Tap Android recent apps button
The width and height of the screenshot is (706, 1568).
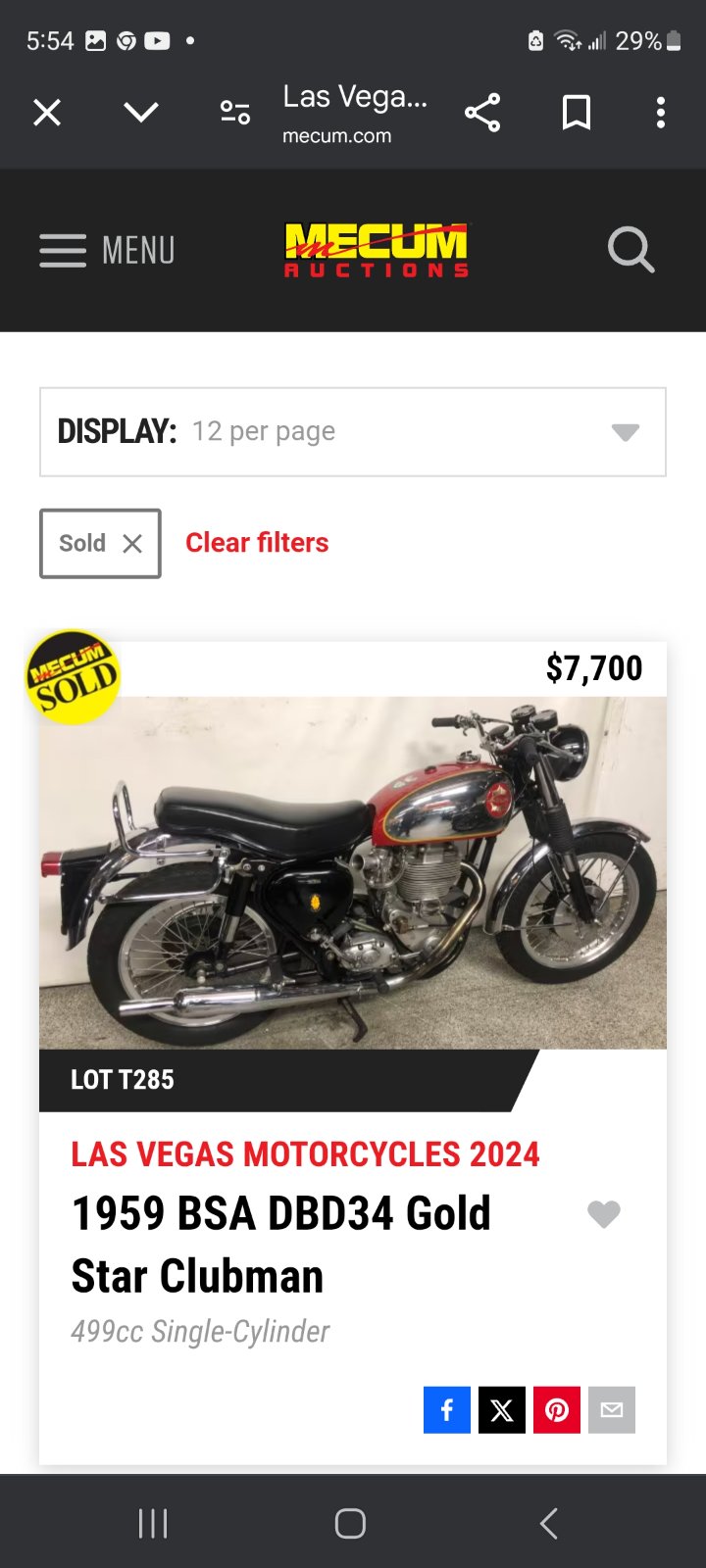click(153, 1523)
